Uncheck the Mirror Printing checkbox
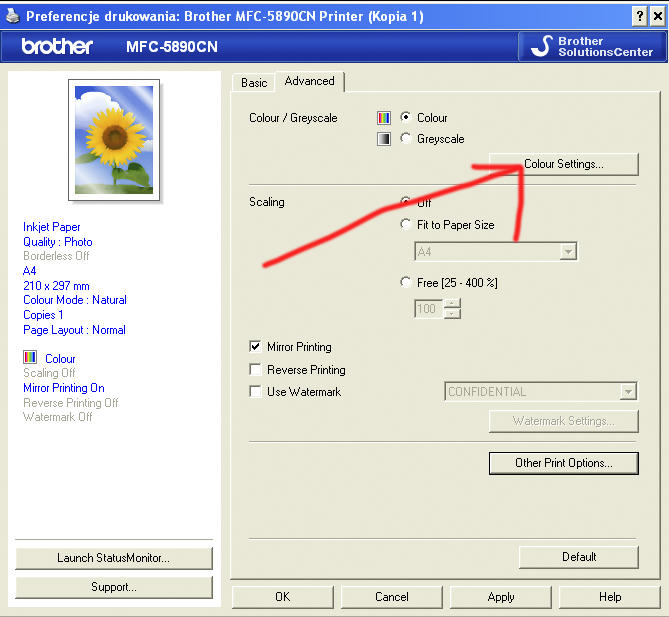The image size is (669, 617). [255, 346]
